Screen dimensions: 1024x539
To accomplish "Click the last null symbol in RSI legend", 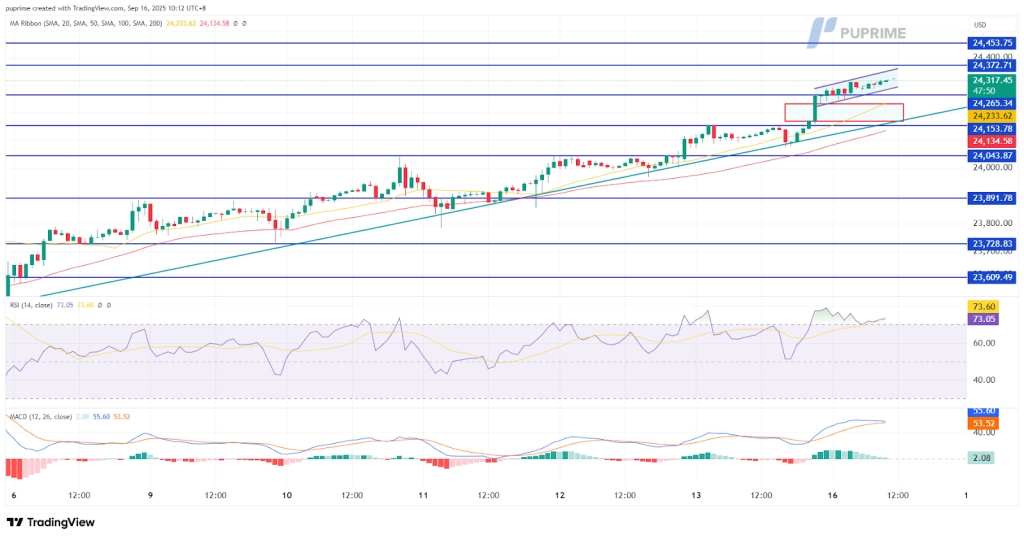I will 109,305.
